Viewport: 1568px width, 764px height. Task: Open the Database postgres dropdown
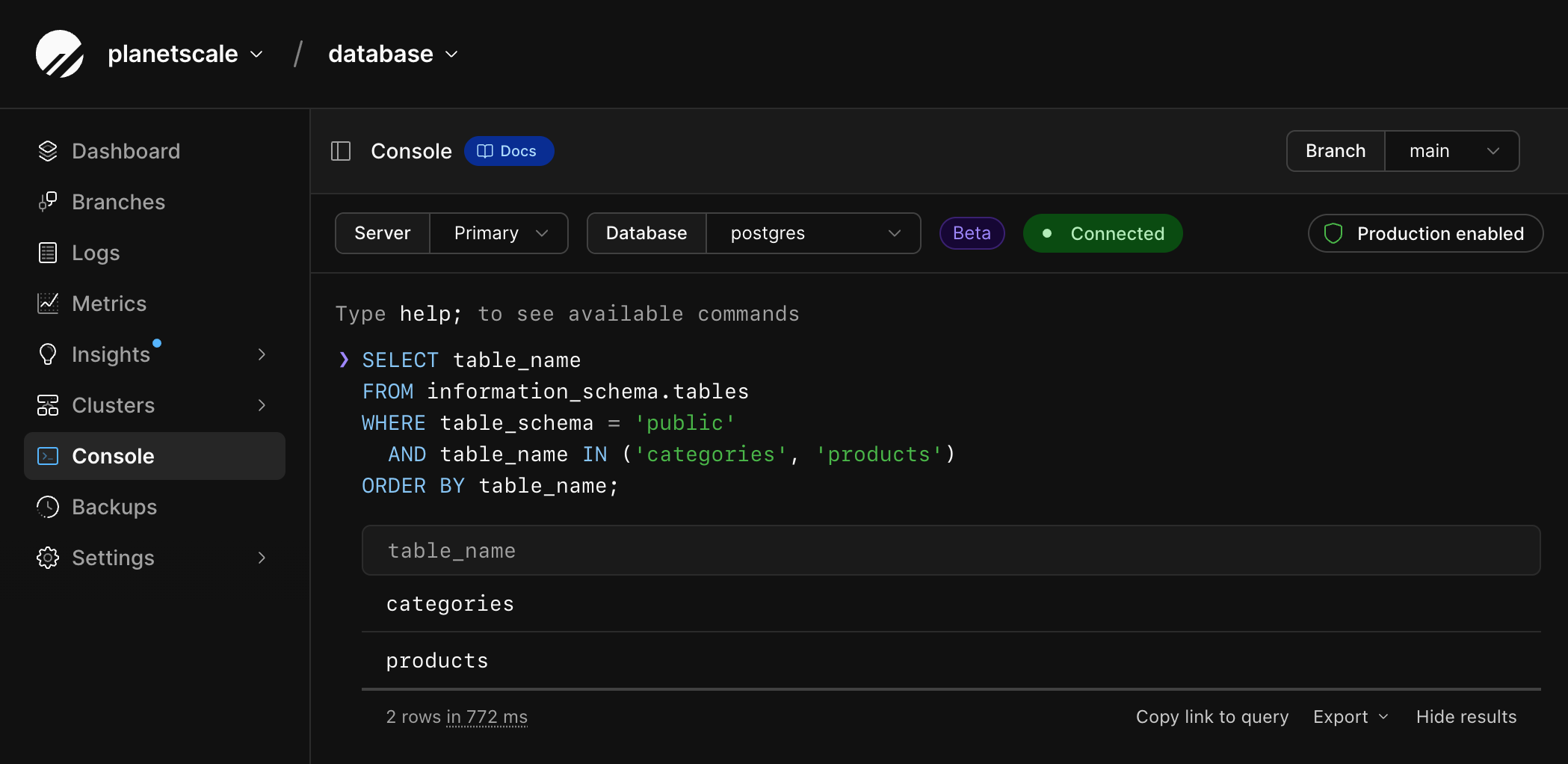click(x=813, y=233)
